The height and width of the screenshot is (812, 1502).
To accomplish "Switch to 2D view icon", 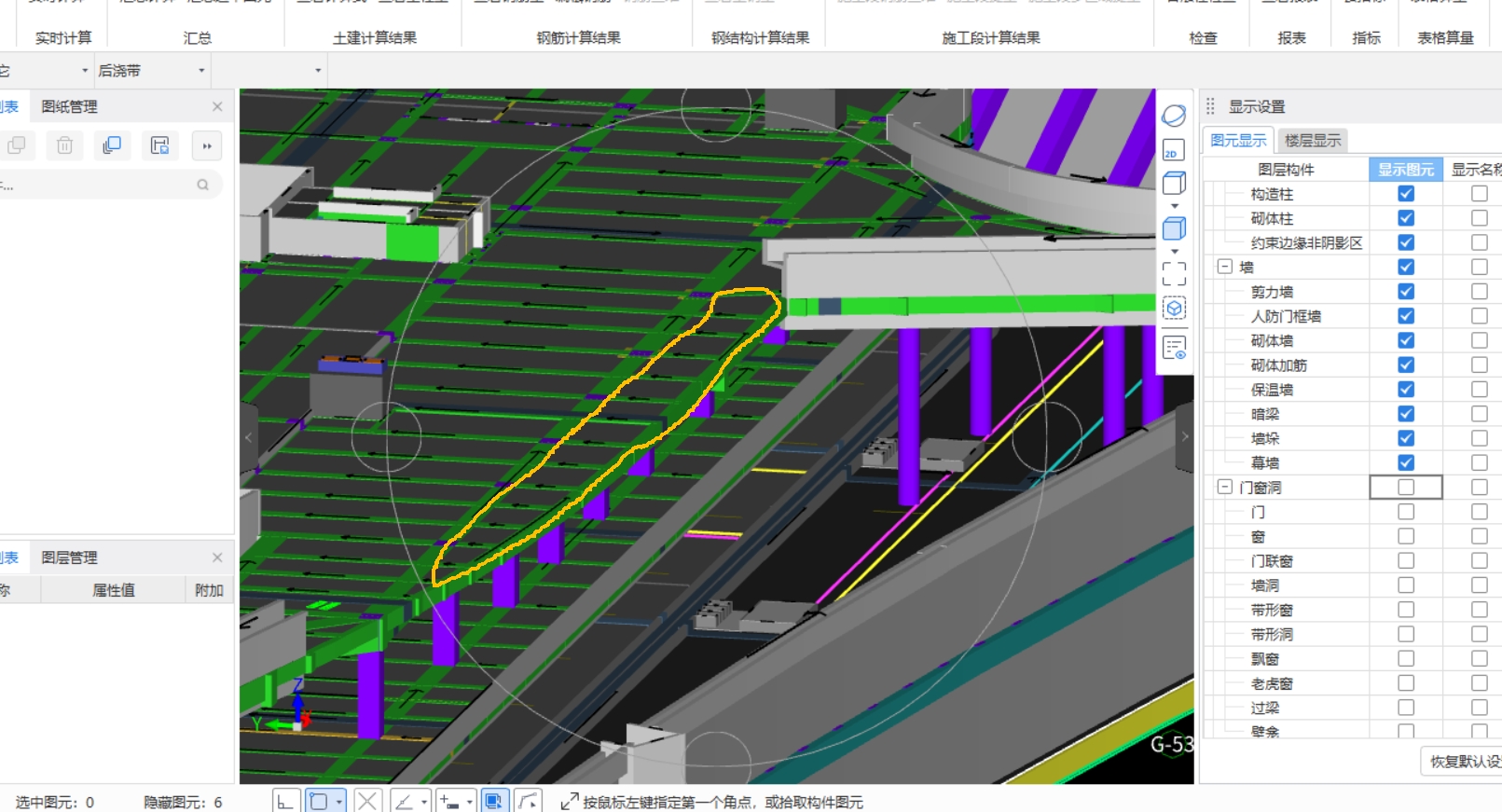I will click(1174, 150).
